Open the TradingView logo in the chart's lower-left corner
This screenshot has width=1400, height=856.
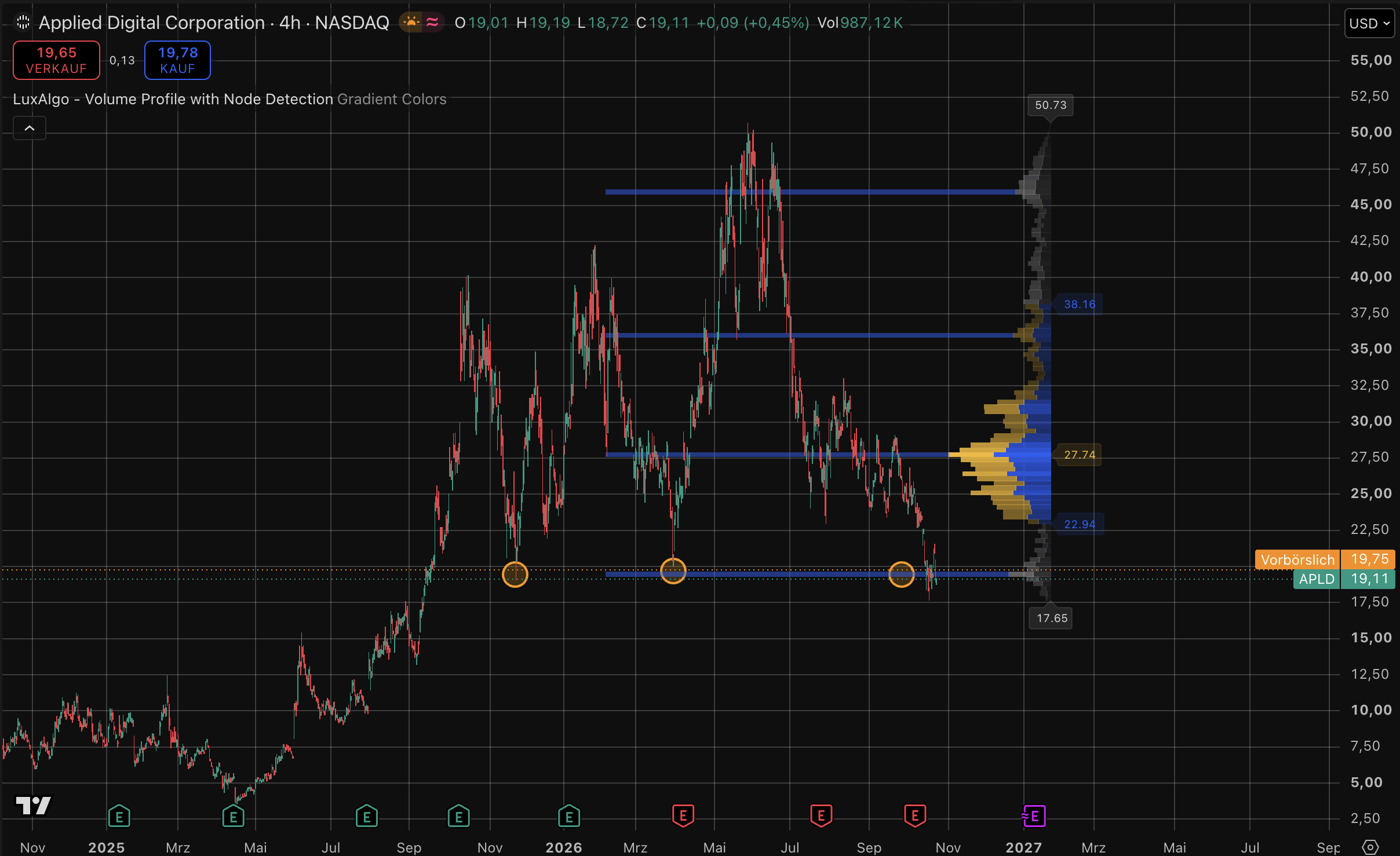pos(33,806)
